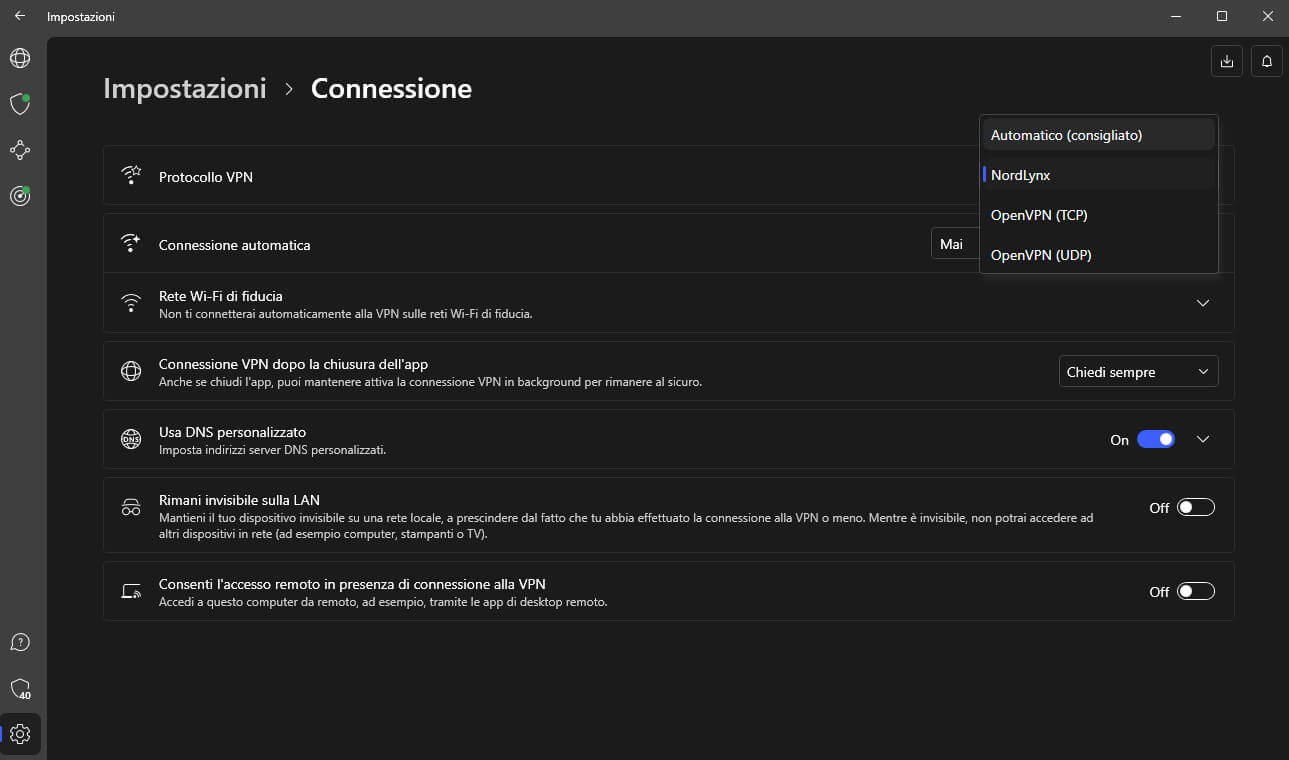Click Consenti l'accesso remoto heading text
The height and width of the screenshot is (760, 1289).
click(x=352, y=584)
